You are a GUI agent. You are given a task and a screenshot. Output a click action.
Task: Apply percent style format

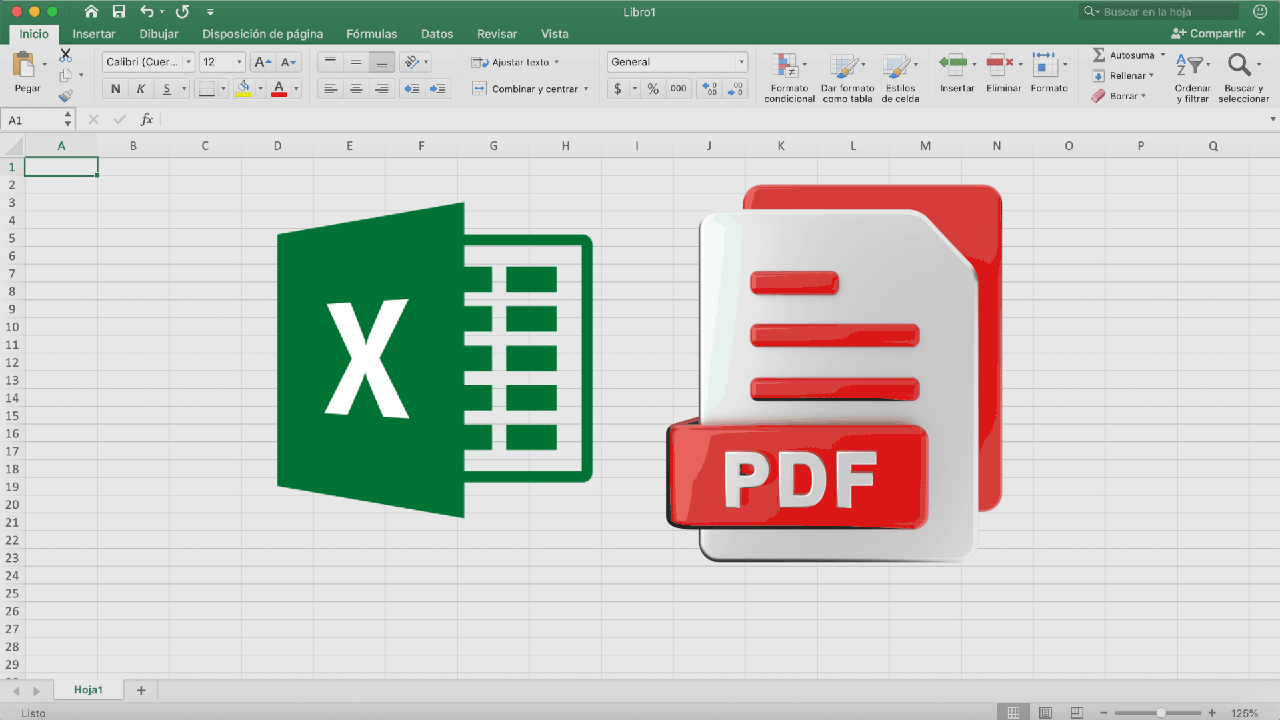click(x=653, y=89)
